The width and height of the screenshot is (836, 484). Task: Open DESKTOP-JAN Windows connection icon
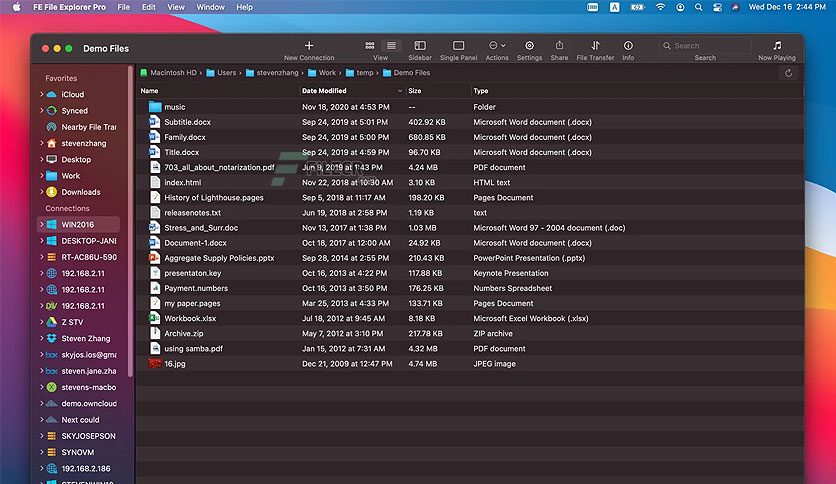point(52,241)
